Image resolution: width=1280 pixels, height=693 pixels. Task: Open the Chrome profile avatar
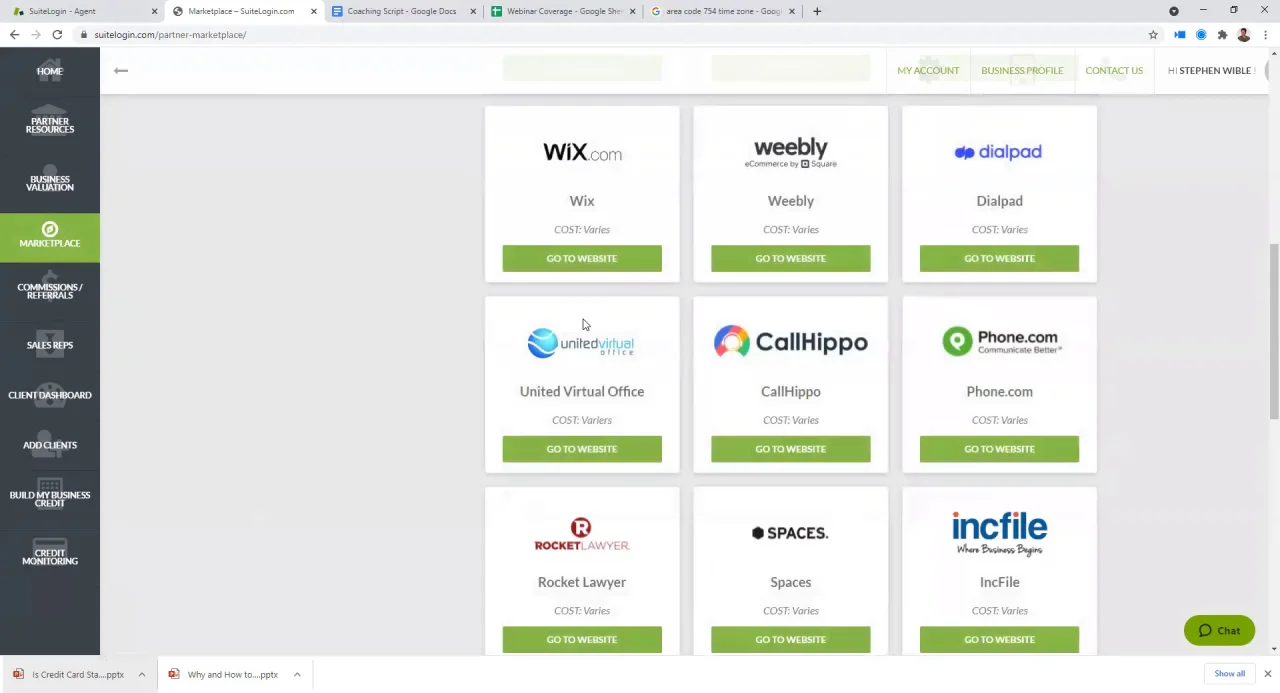pos(1244,35)
